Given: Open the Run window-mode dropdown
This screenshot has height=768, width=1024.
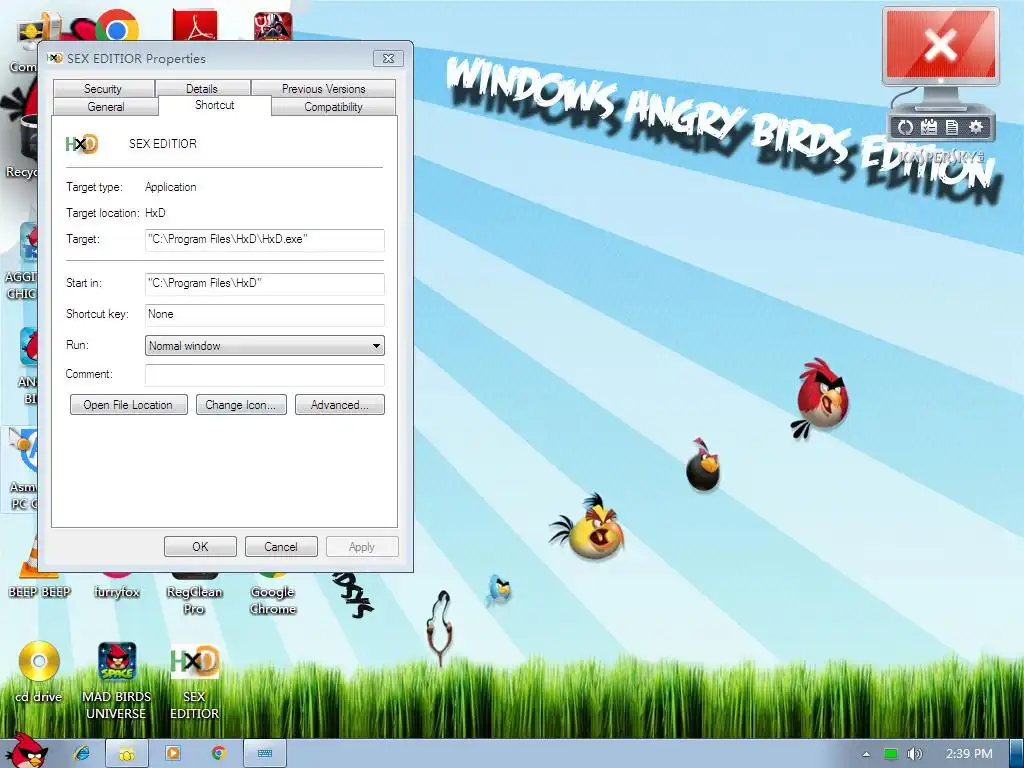Looking at the screenshot, I should click(x=264, y=345).
